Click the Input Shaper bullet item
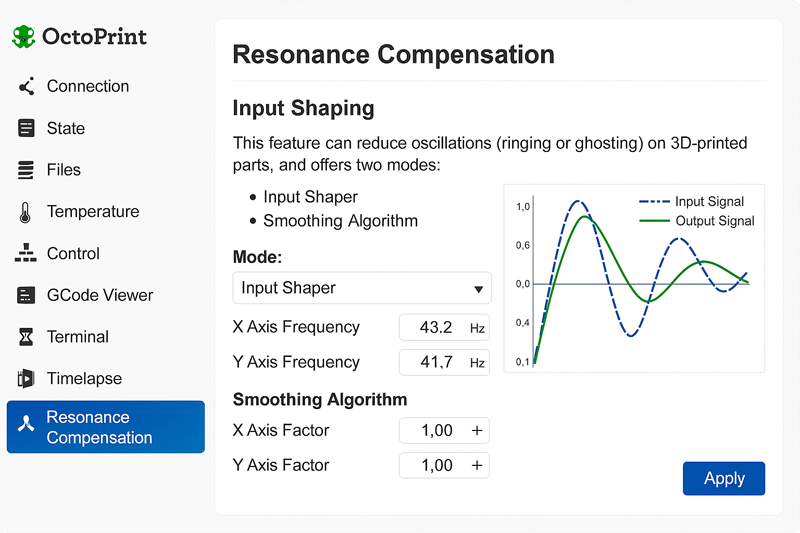 (310, 197)
